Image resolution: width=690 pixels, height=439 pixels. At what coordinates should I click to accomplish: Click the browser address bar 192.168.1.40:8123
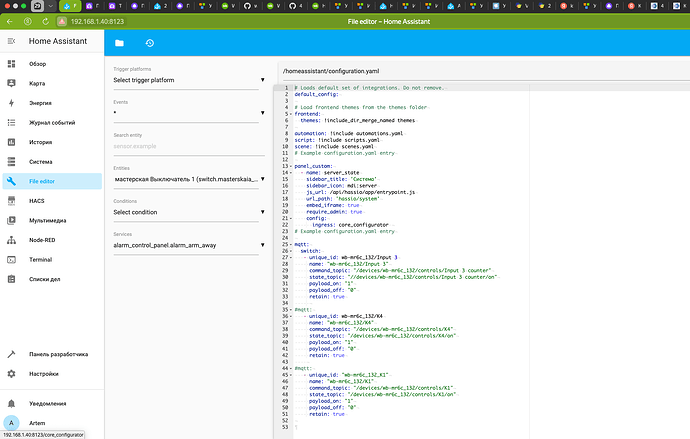click(x=97, y=21)
